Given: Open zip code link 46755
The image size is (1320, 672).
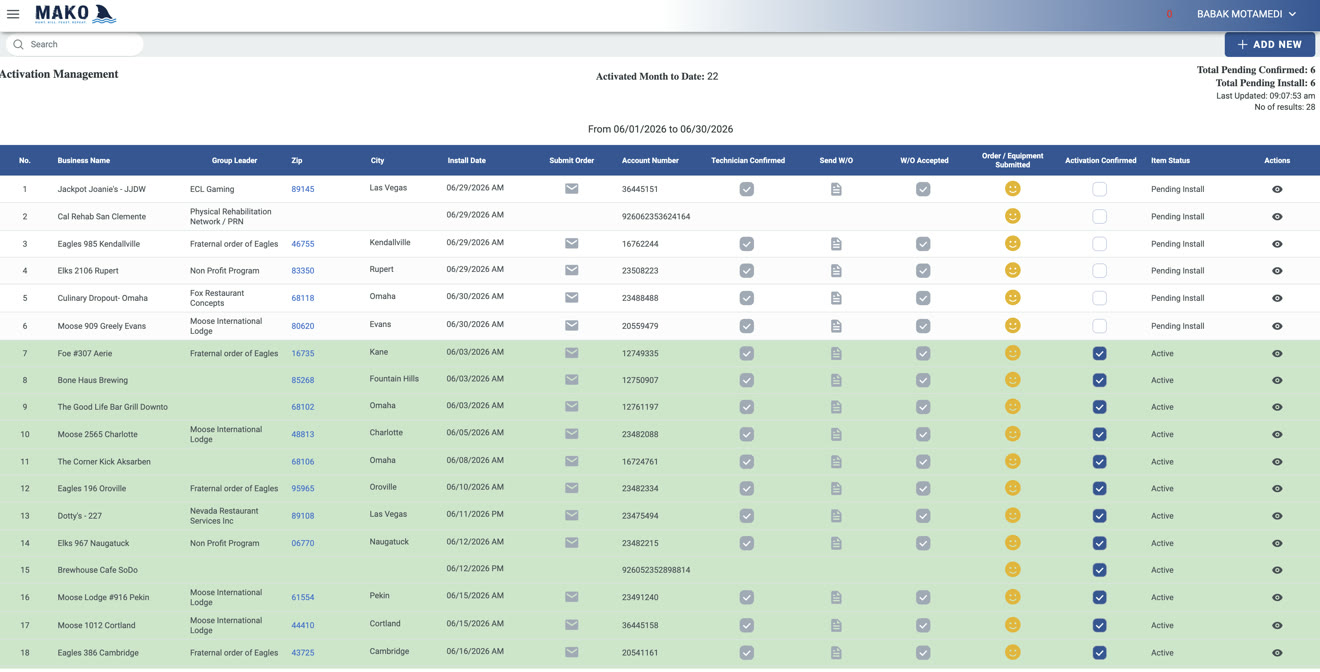Looking at the screenshot, I should [303, 244].
